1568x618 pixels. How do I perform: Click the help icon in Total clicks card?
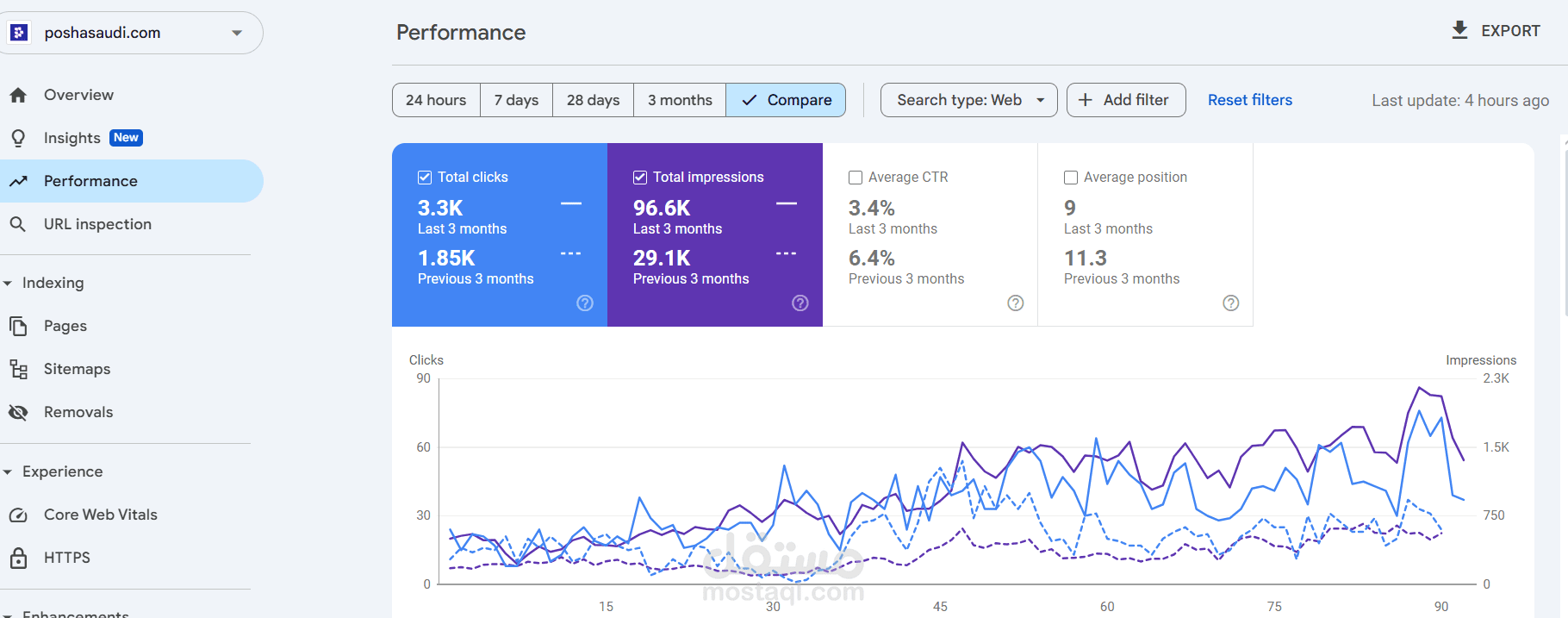[585, 303]
